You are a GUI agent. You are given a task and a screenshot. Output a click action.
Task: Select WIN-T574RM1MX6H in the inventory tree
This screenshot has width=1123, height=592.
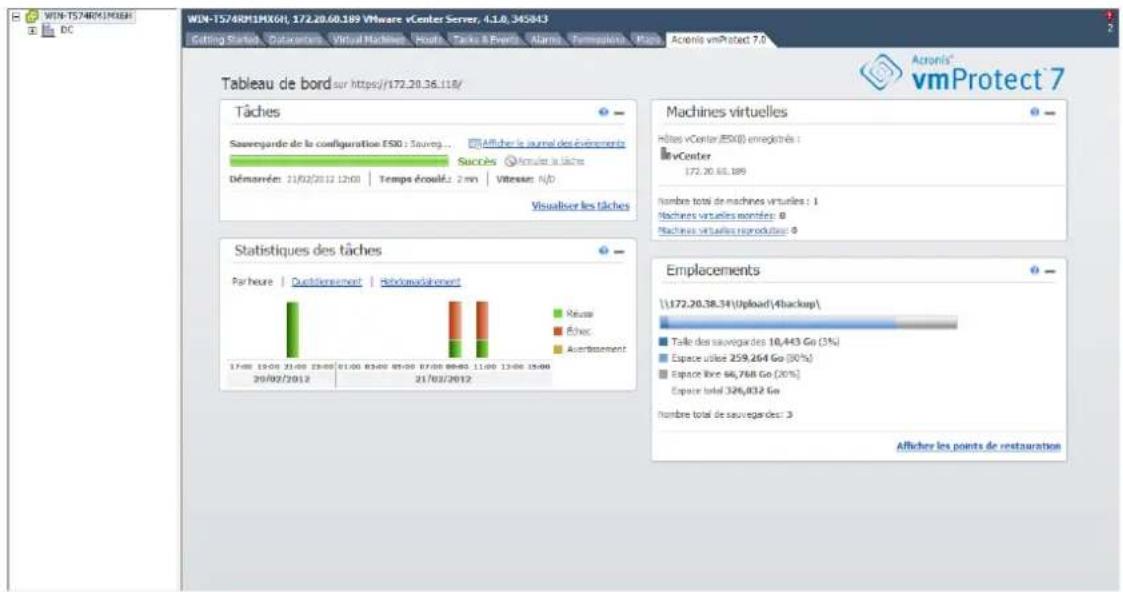(87, 16)
